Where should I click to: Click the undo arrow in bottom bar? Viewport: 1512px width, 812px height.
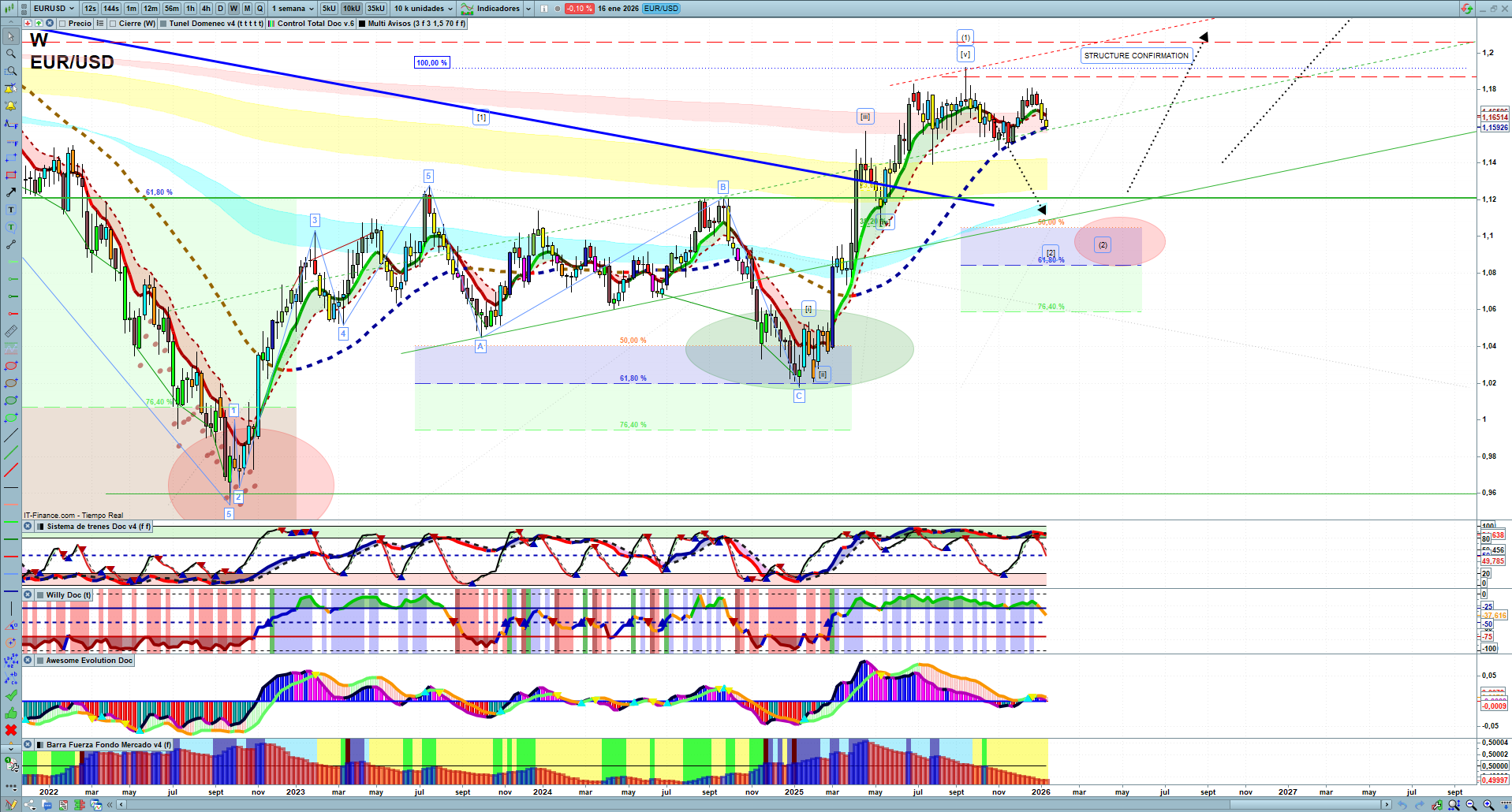1402,805
